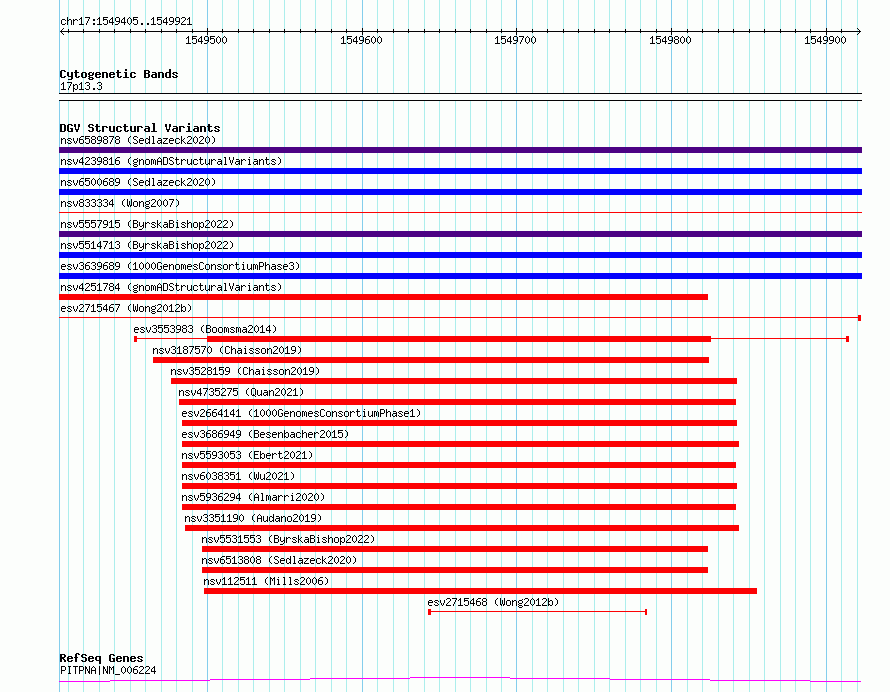Open nsv5593053 (Ebert2021) variant

click(247, 455)
